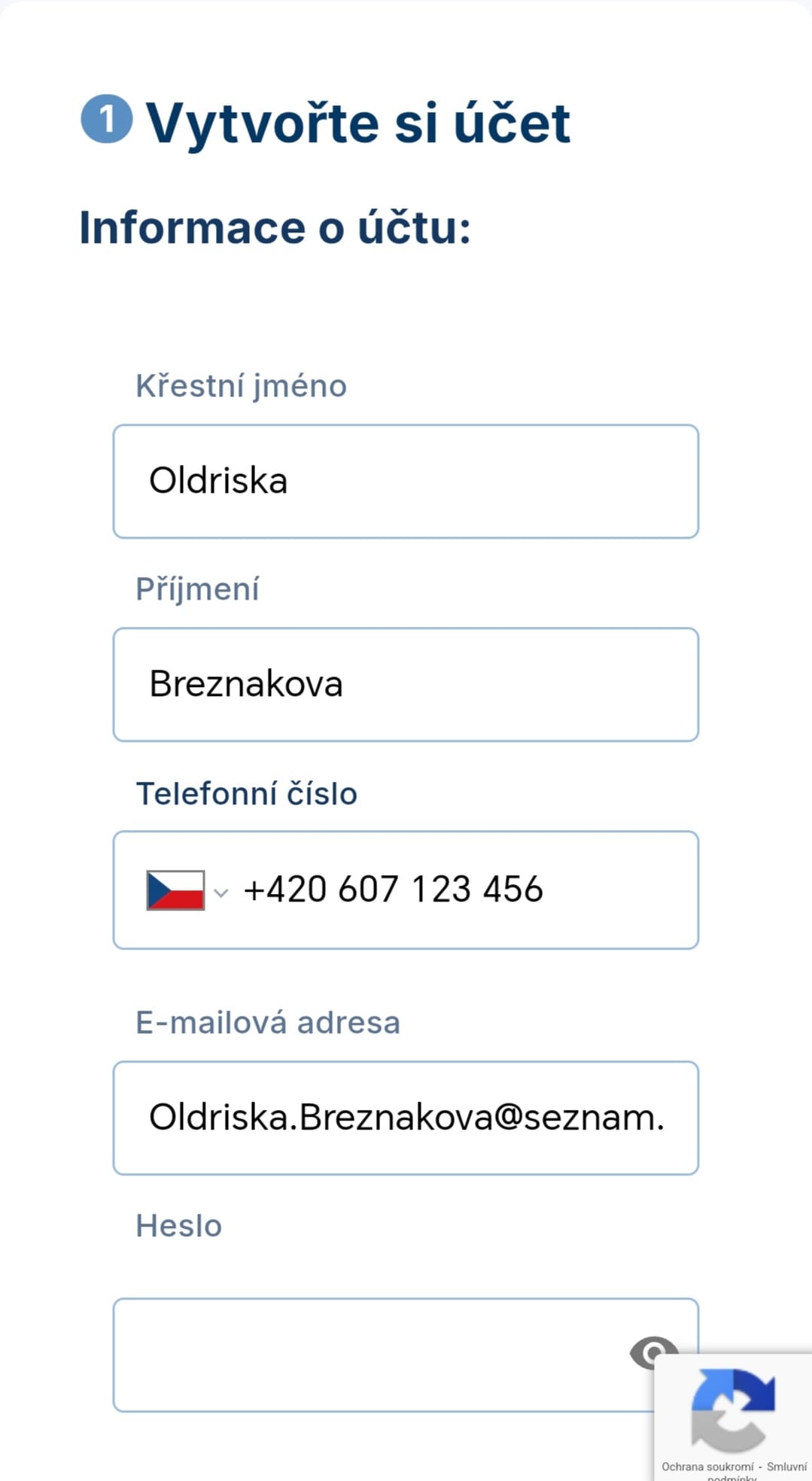Open the Ochrana soukromí link
This screenshot has width=812, height=1481.
(707, 1467)
